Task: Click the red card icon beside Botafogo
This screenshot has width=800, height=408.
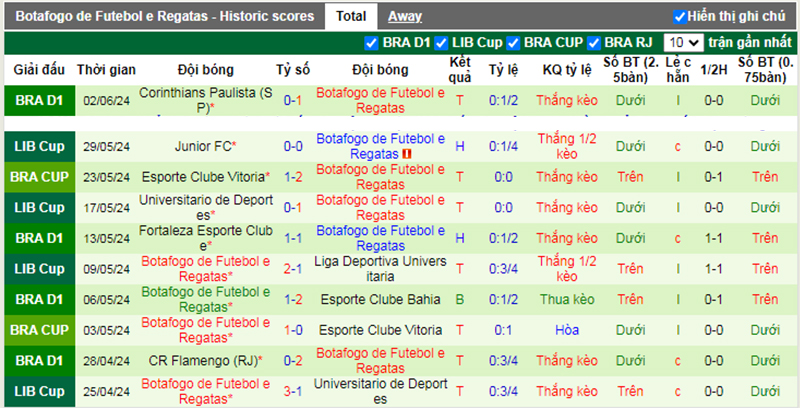Action: (x=407, y=154)
